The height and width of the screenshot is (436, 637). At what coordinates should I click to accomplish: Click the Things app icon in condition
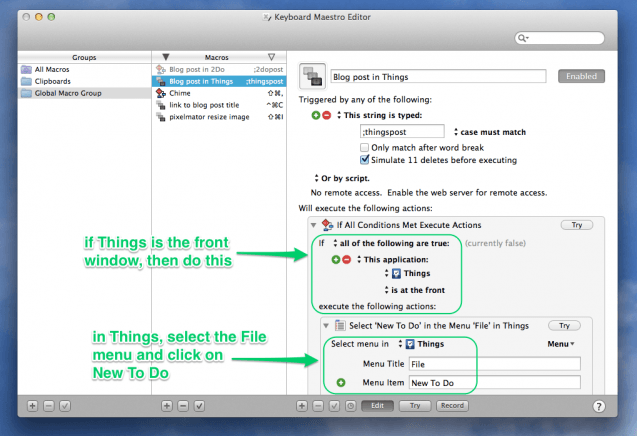pyautogui.click(x=396, y=273)
